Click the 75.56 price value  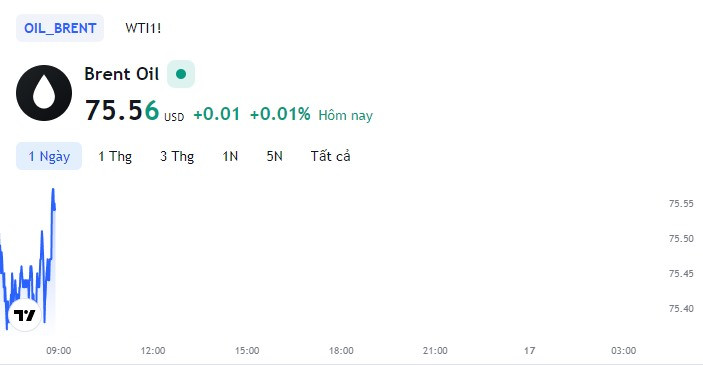click(122, 110)
